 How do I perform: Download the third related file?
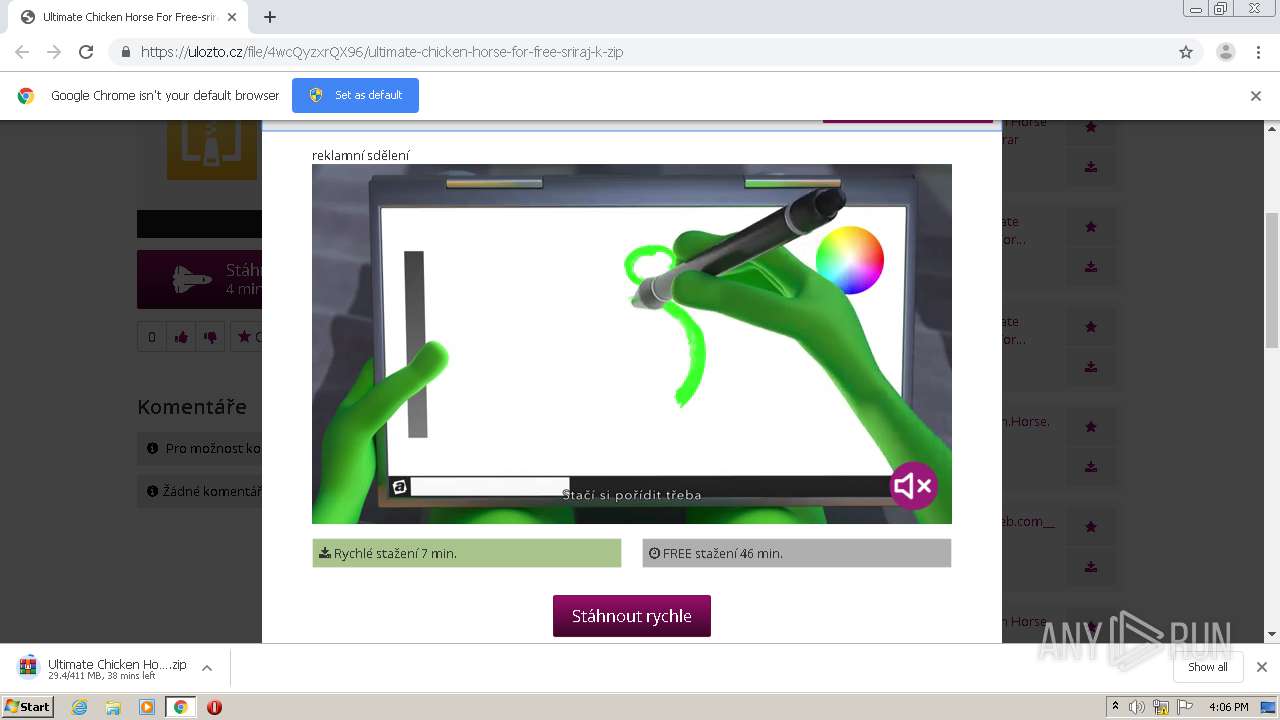[1091, 367]
